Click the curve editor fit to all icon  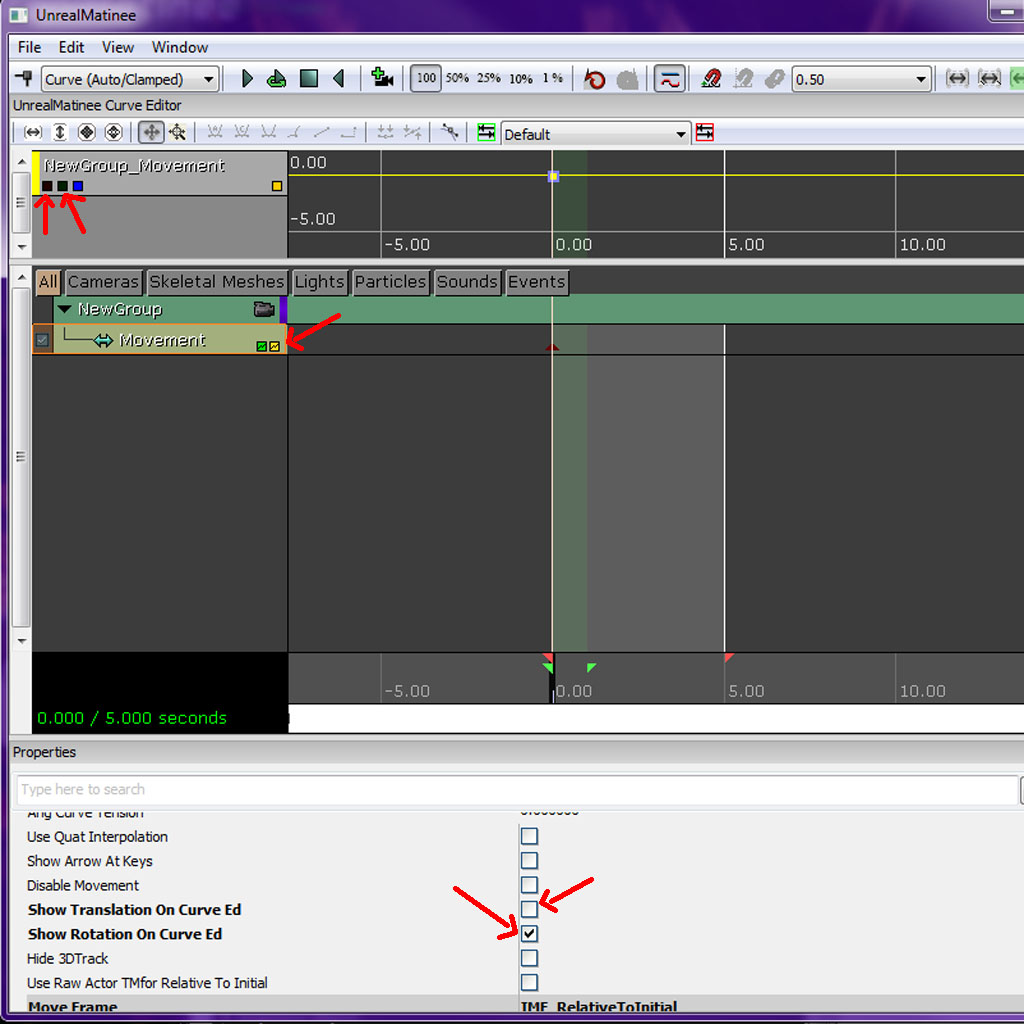coord(87,133)
